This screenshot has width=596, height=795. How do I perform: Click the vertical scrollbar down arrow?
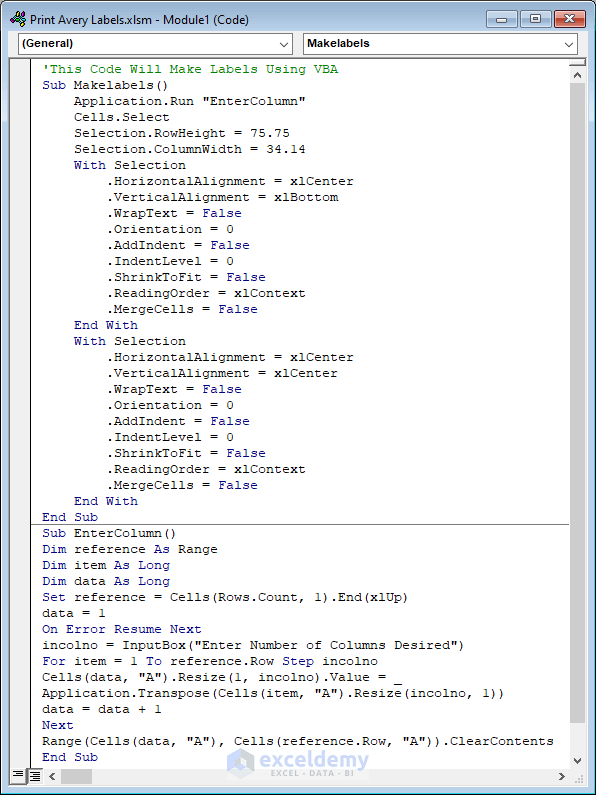[577, 760]
